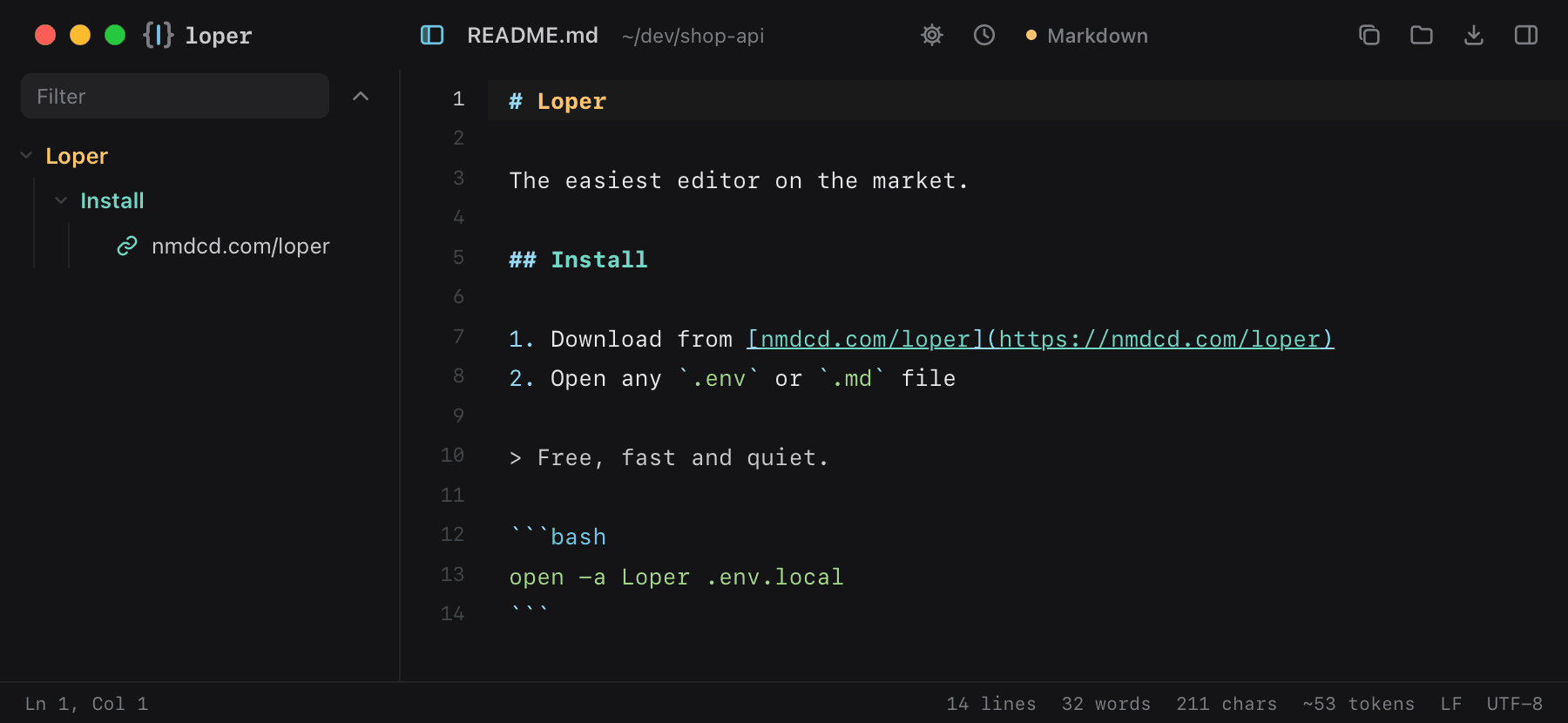This screenshot has height=723, width=1568.
Task: Click the '## Install' heading in the editor
Action: coord(578,260)
